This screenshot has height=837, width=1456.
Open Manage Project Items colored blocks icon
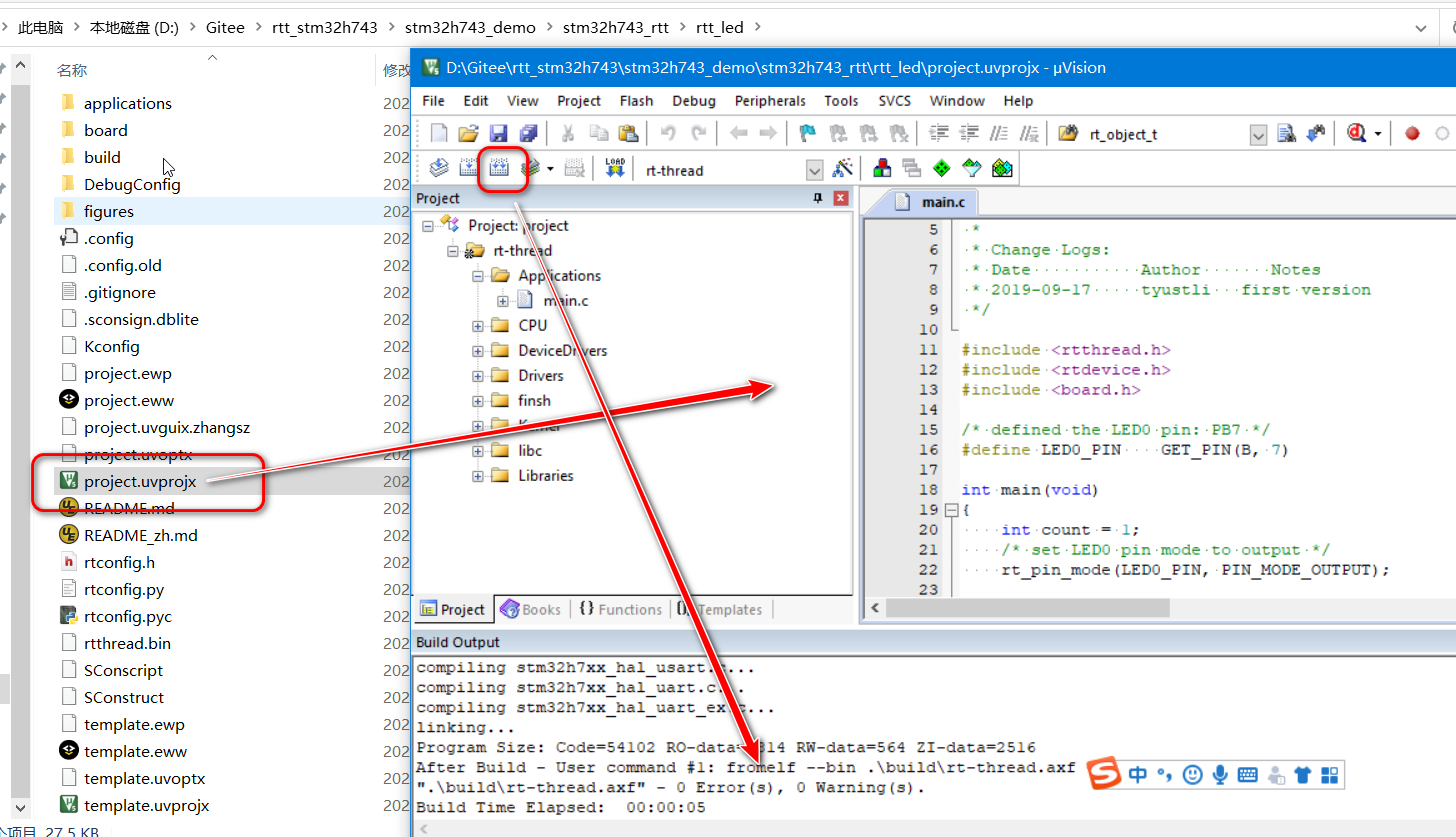pos(882,168)
